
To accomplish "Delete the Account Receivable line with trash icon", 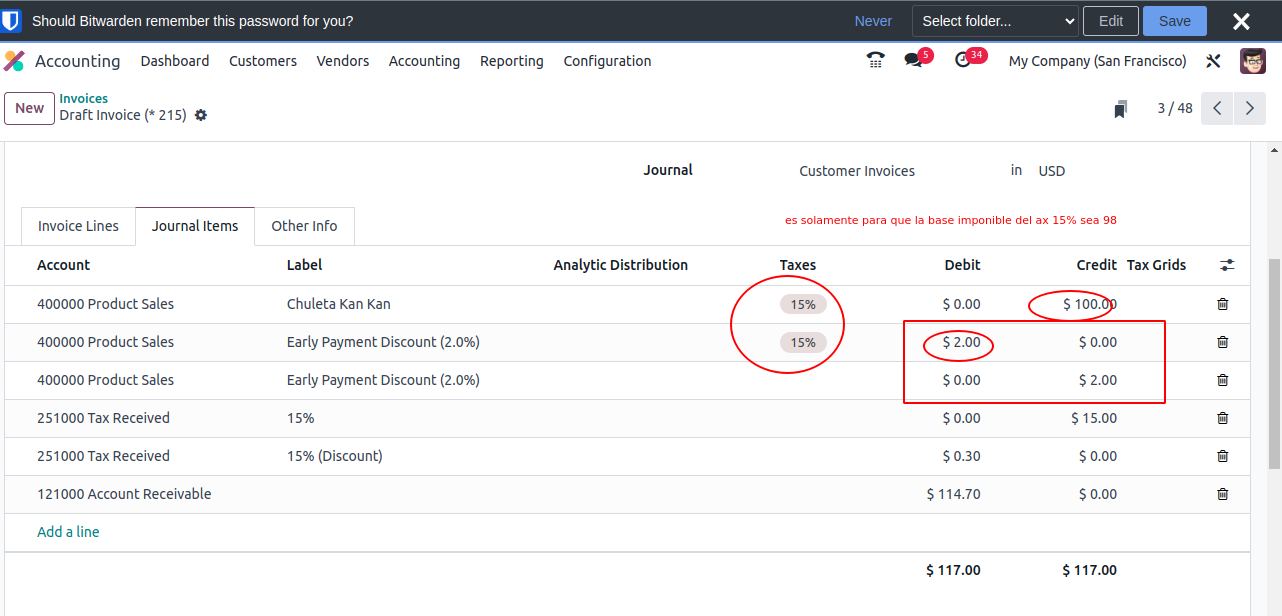I will (1222, 494).
